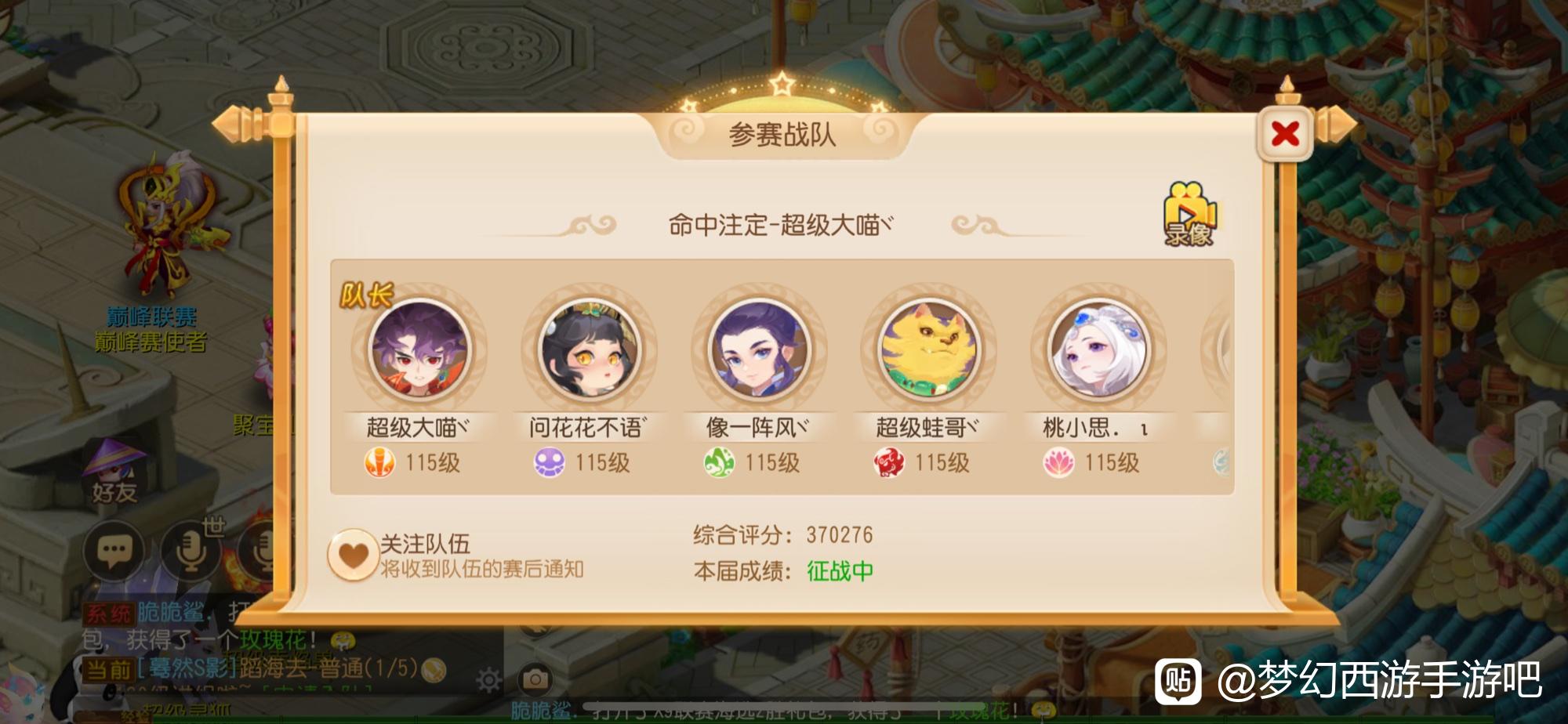Click the red swirl faction icon
This screenshot has height=724, width=1568.
click(x=889, y=462)
